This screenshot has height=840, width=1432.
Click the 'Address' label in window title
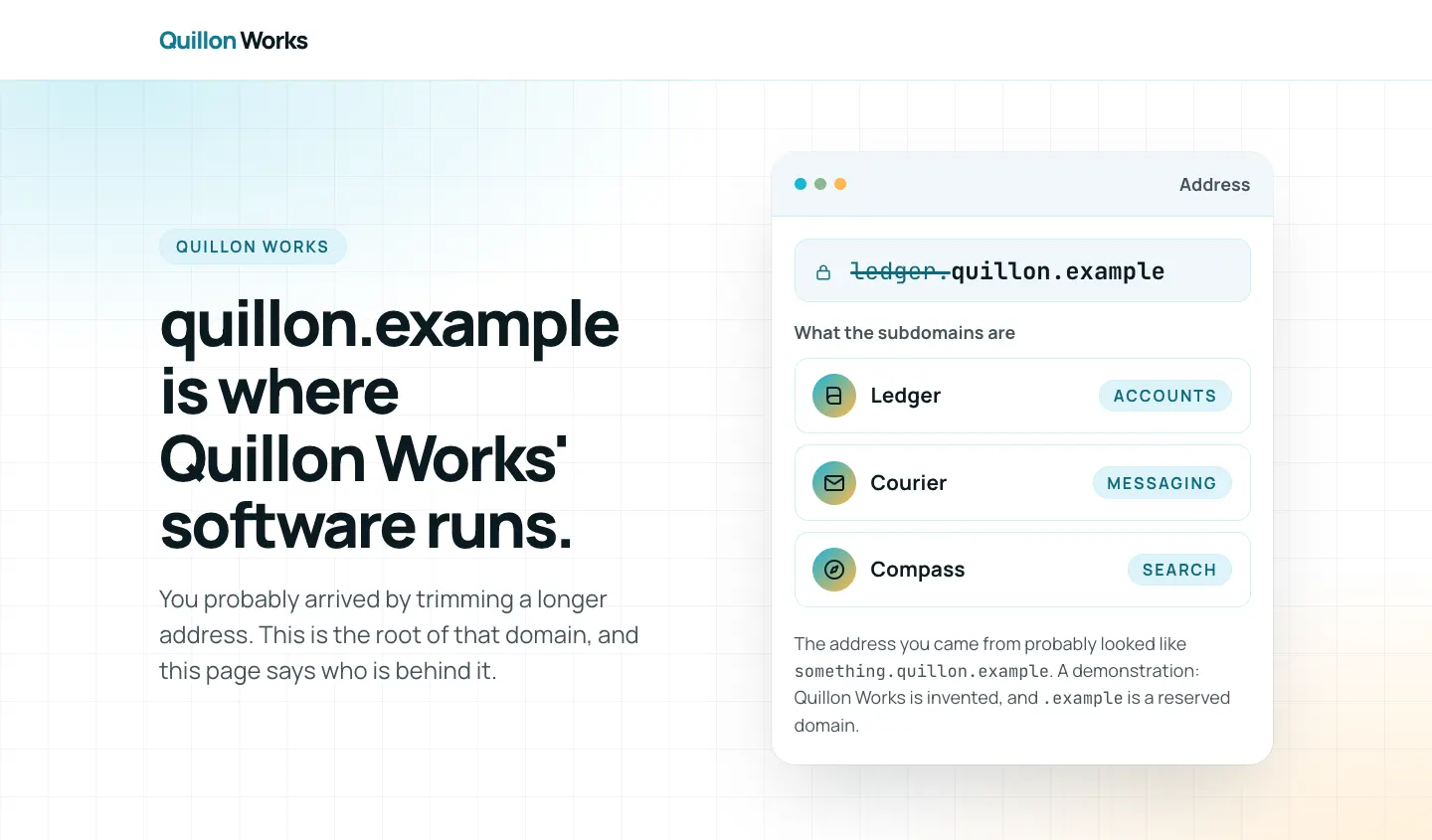pyautogui.click(x=1214, y=185)
